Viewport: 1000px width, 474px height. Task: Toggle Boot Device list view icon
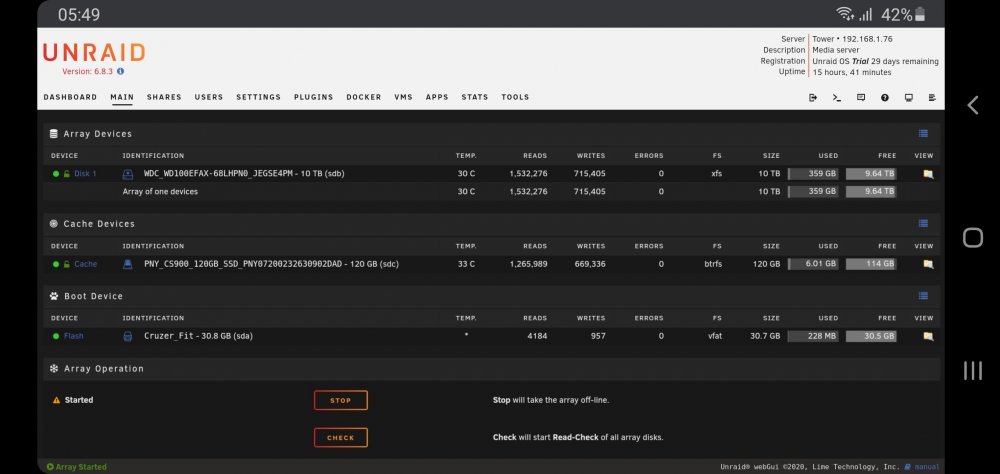click(923, 296)
